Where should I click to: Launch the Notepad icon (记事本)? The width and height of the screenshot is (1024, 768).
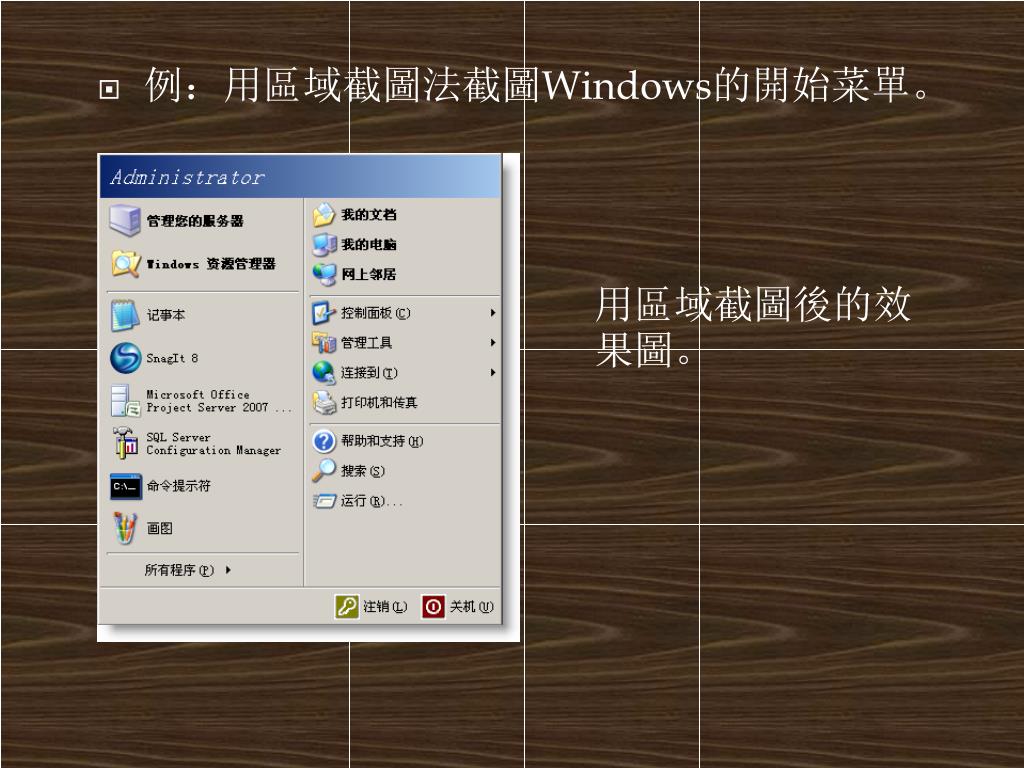tap(125, 315)
